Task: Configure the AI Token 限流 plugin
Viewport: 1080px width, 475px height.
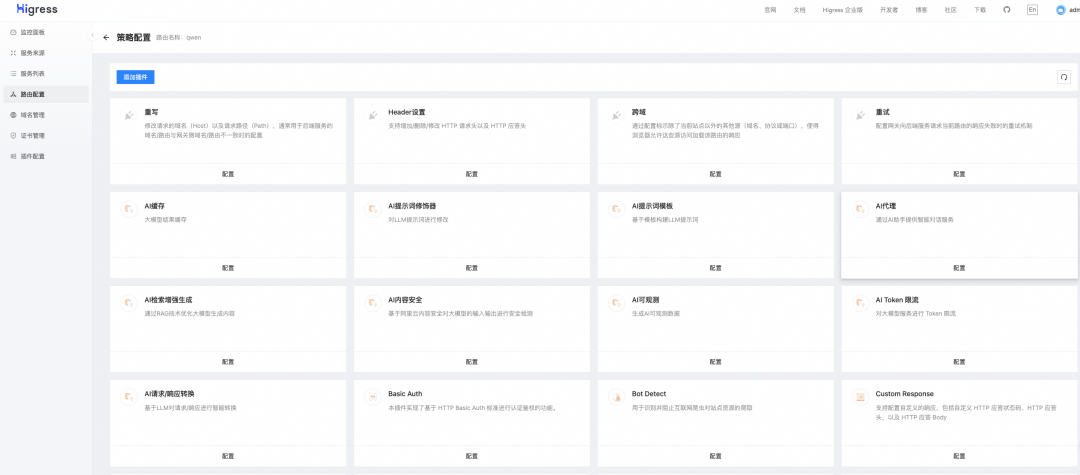Action: click(x=959, y=362)
